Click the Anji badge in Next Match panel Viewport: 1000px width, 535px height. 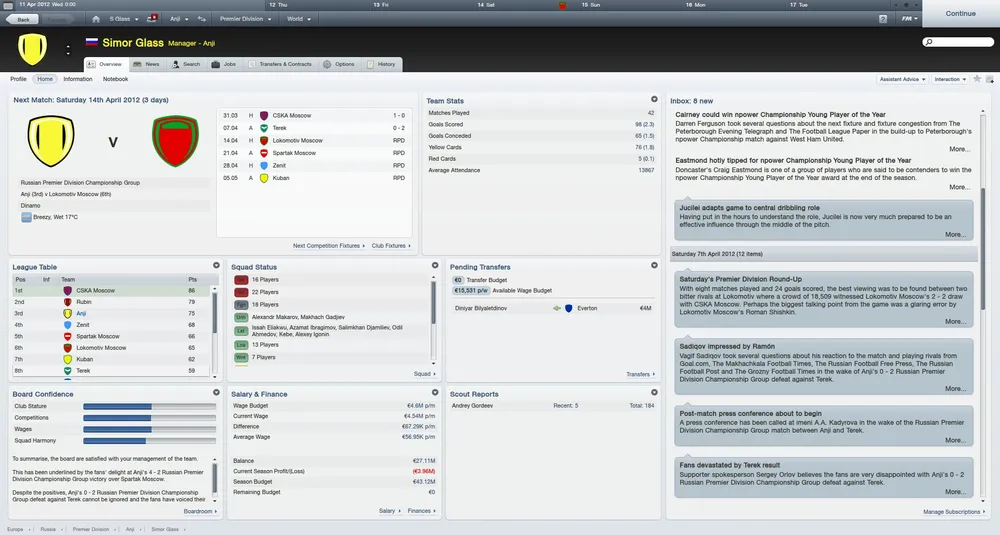51,141
